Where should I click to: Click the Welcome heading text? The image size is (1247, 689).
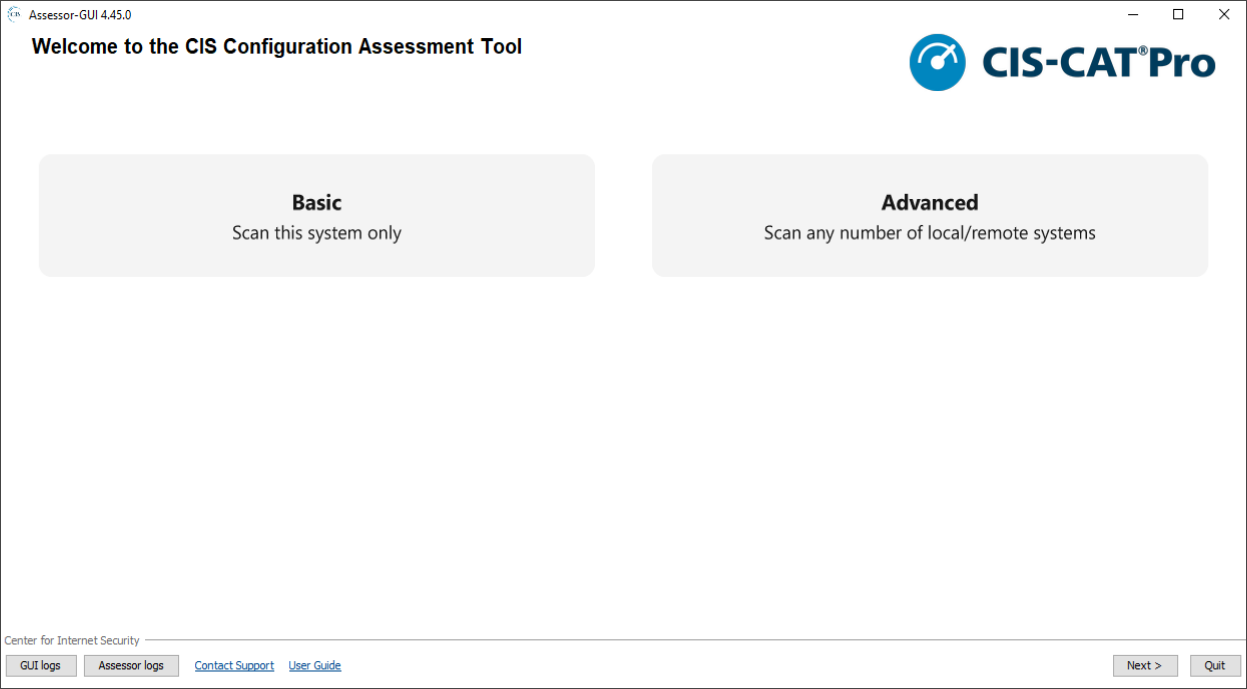click(x=277, y=47)
